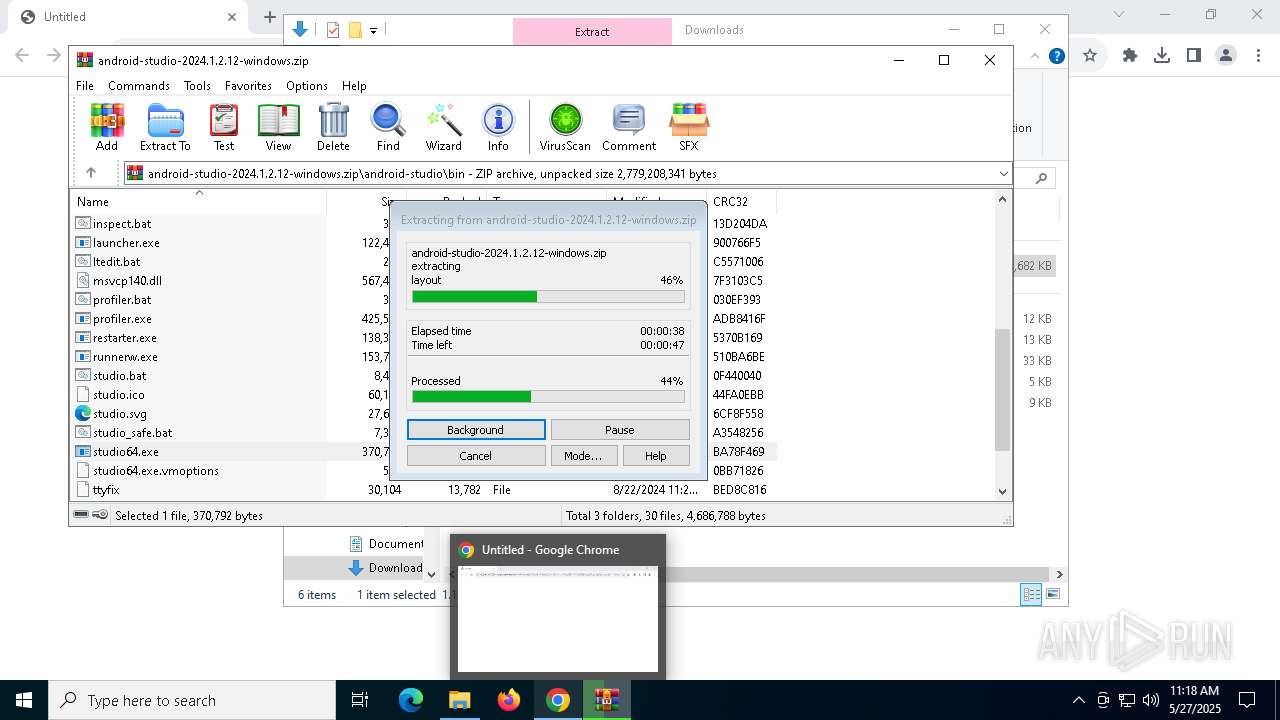Select the studio64.exe.vmoptions file
The height and width of the screenshot is (720, 1280).
tap(155, 470)
